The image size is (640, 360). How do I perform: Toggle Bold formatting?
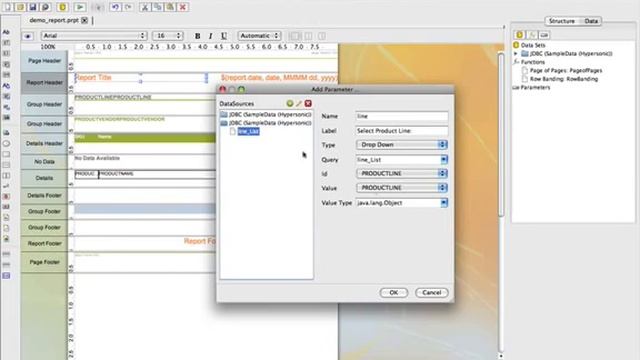(x=198, y=36)
